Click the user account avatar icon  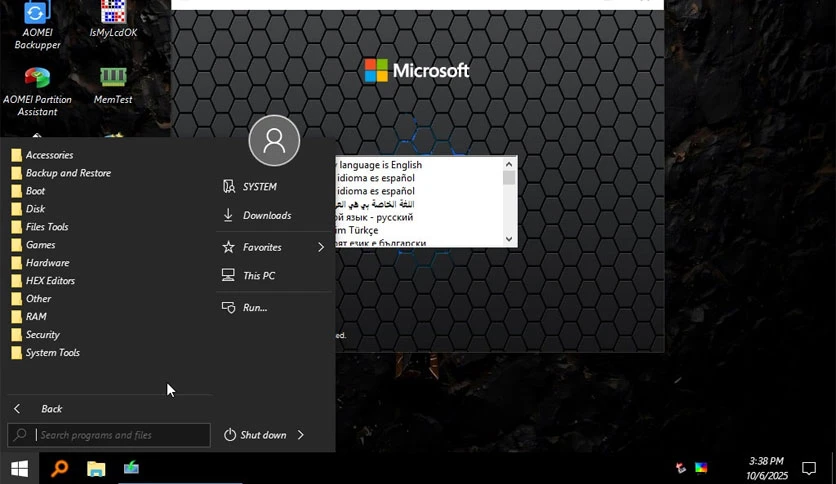tap(274, 141)
